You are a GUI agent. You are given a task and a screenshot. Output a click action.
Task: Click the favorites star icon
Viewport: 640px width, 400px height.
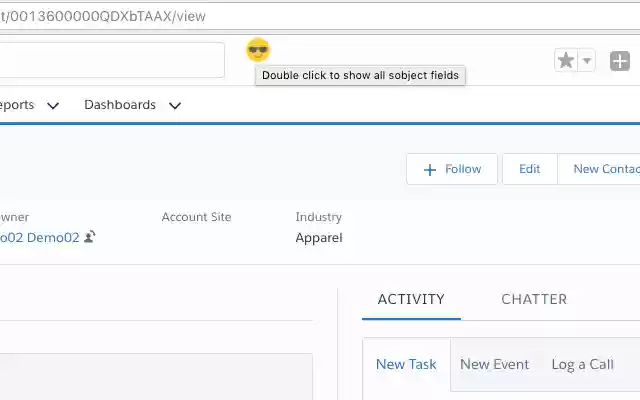566,60
